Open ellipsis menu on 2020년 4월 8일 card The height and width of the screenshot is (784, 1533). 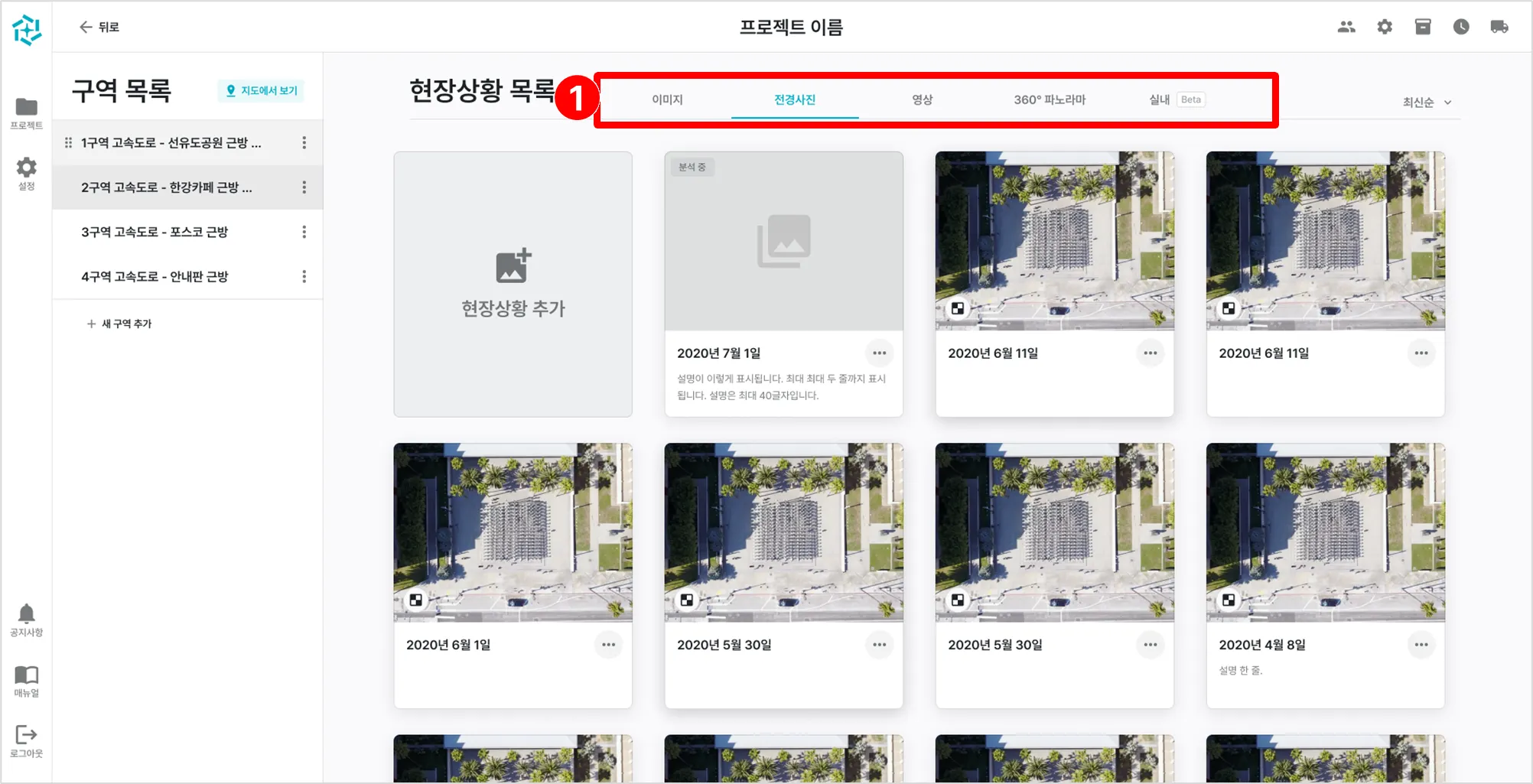[x=1421, y=645]
